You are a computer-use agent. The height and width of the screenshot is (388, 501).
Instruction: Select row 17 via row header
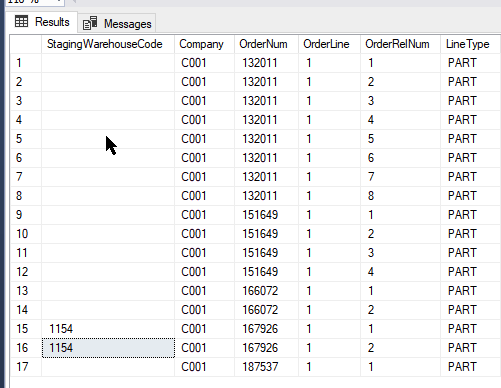pyautogui.click(x=26, y=367)
